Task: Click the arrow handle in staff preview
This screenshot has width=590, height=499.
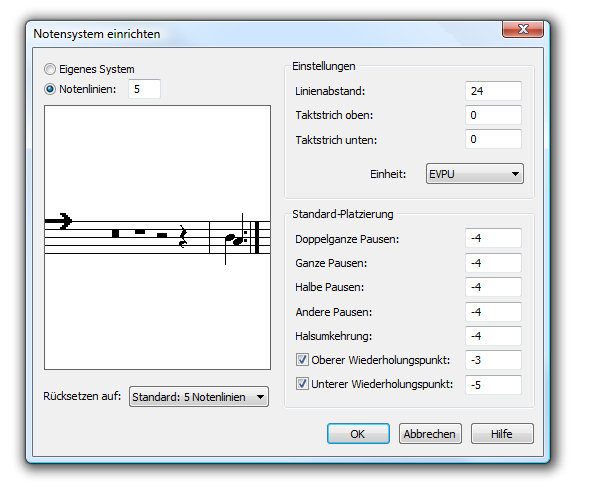Action: pyautogui.click(x=58, y=221)
